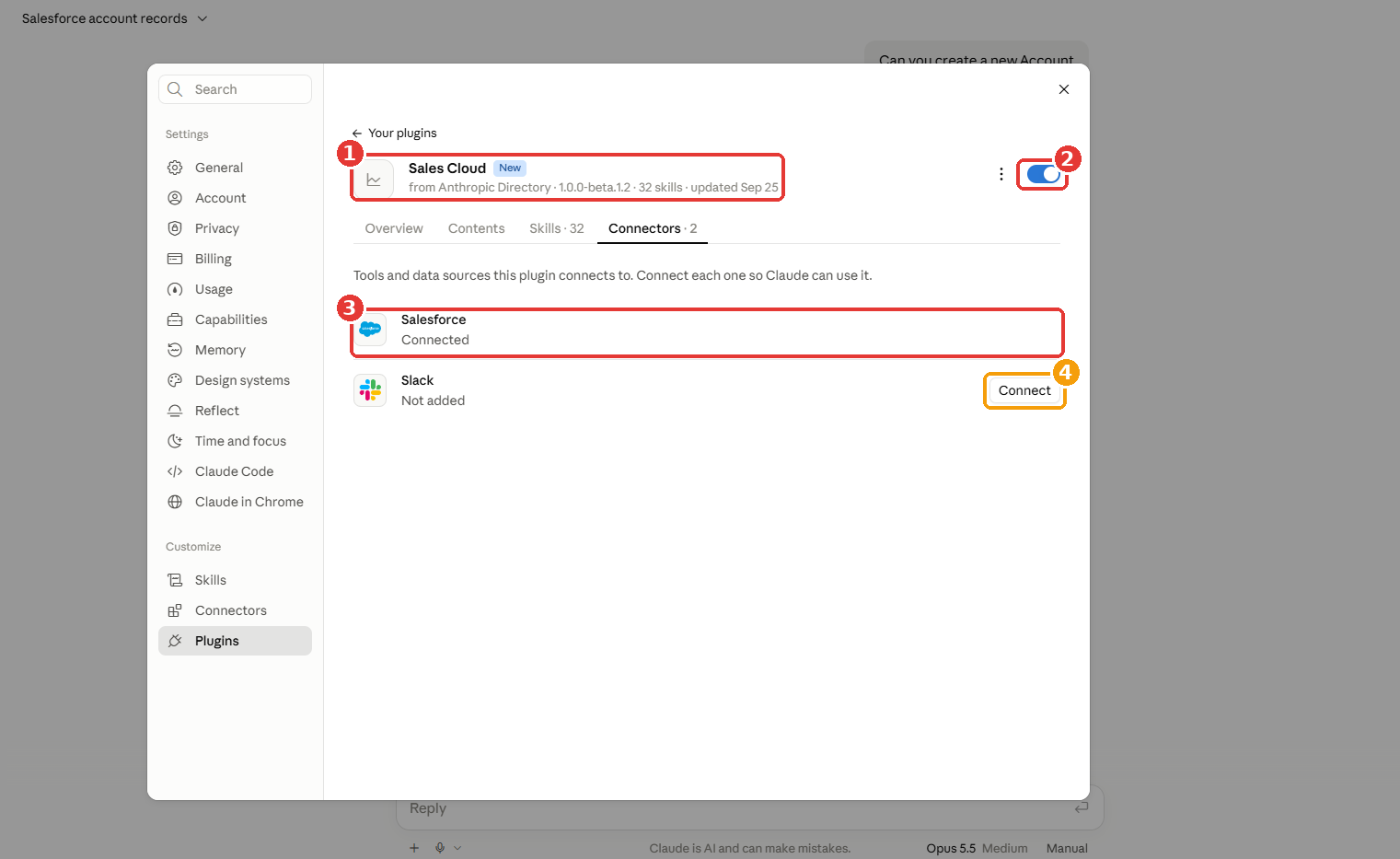Viewport: 1400px width, 859px height.
Task: Click the settings Search field
Action: (235, 89)
